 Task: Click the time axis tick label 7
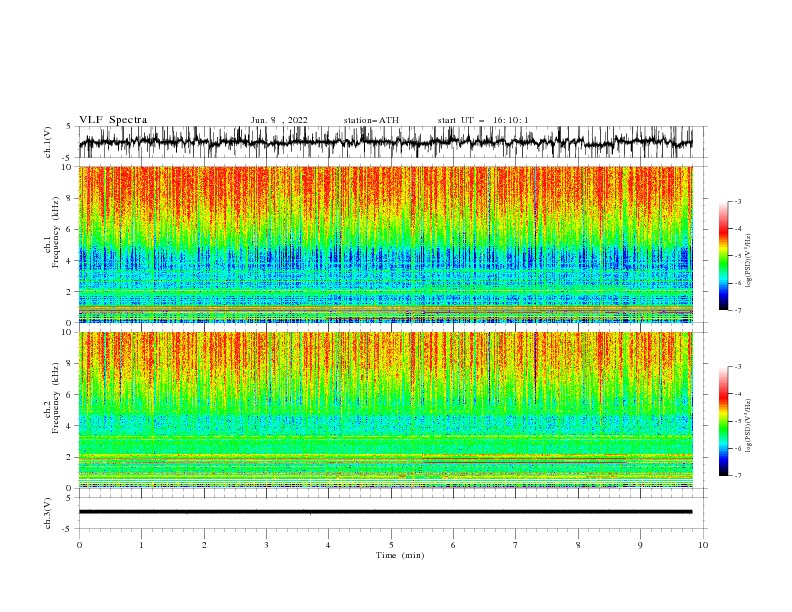[x=516, y=545]
